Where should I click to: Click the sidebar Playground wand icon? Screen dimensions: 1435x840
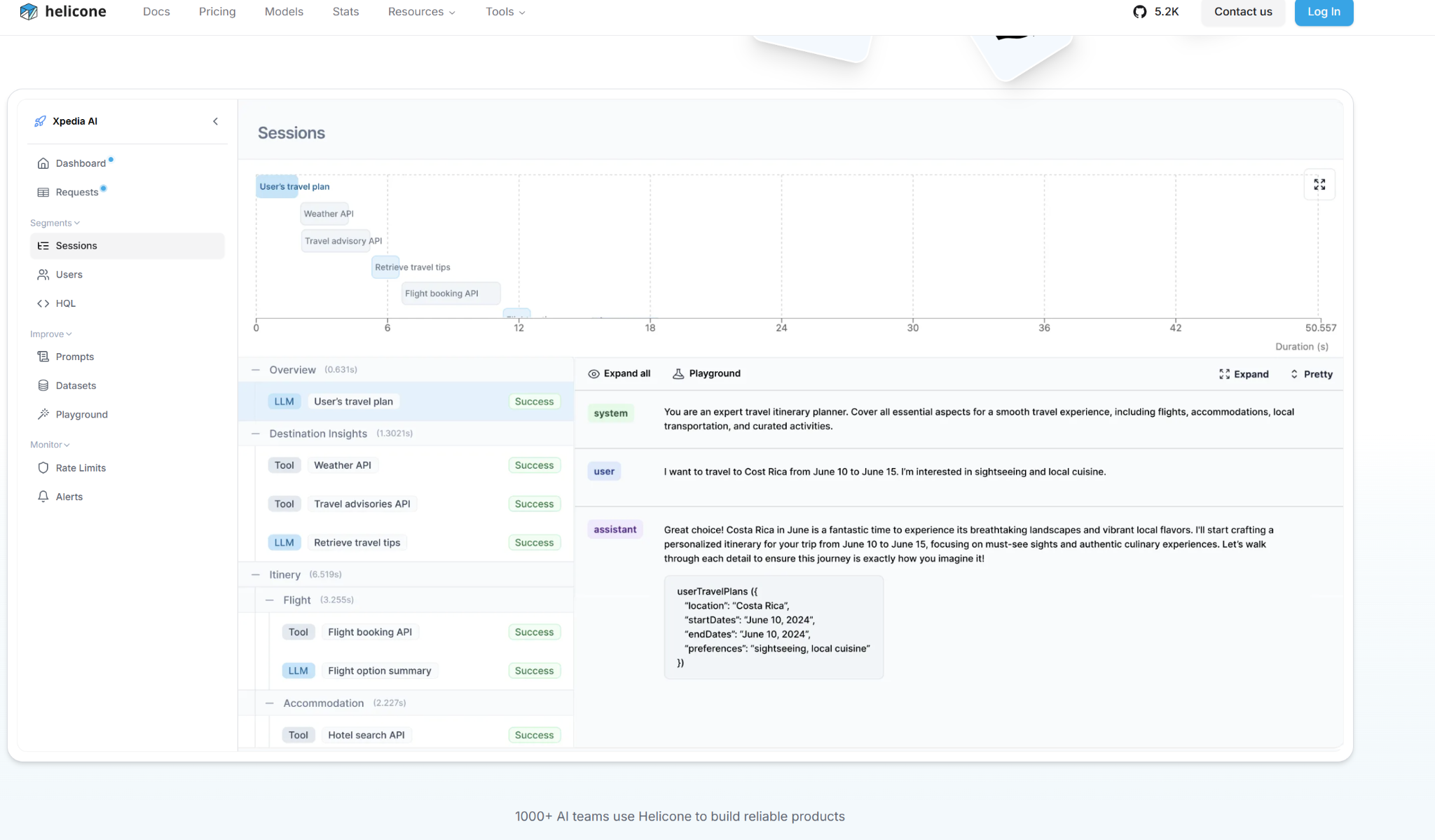pos(43,414)
